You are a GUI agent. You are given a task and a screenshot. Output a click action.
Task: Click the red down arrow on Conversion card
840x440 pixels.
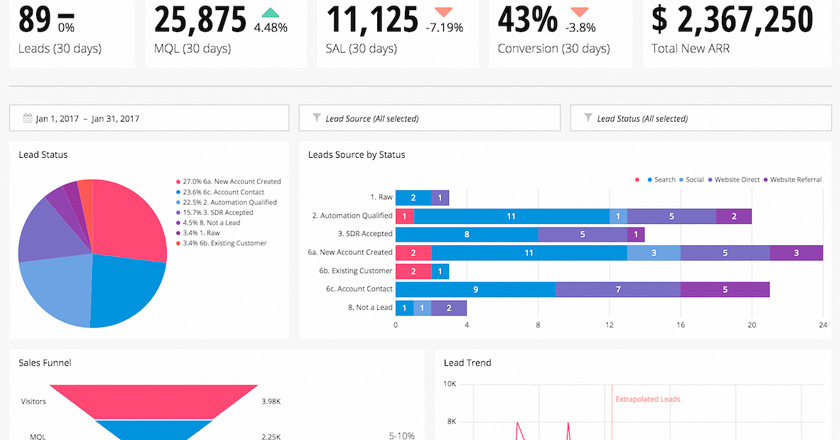(579, 12)
